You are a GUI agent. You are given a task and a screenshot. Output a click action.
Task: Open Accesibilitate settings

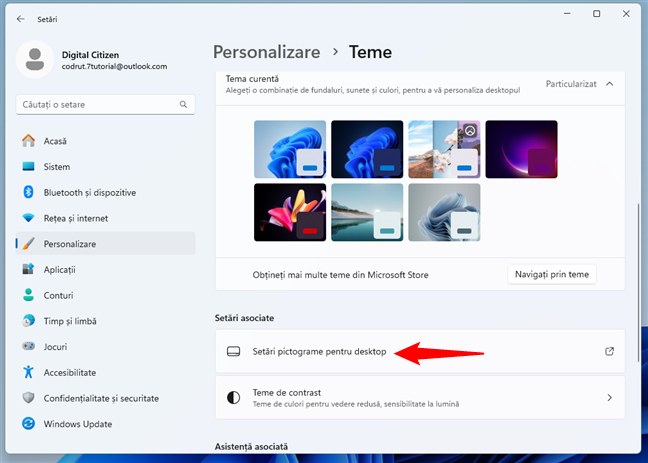coord(105,372)
